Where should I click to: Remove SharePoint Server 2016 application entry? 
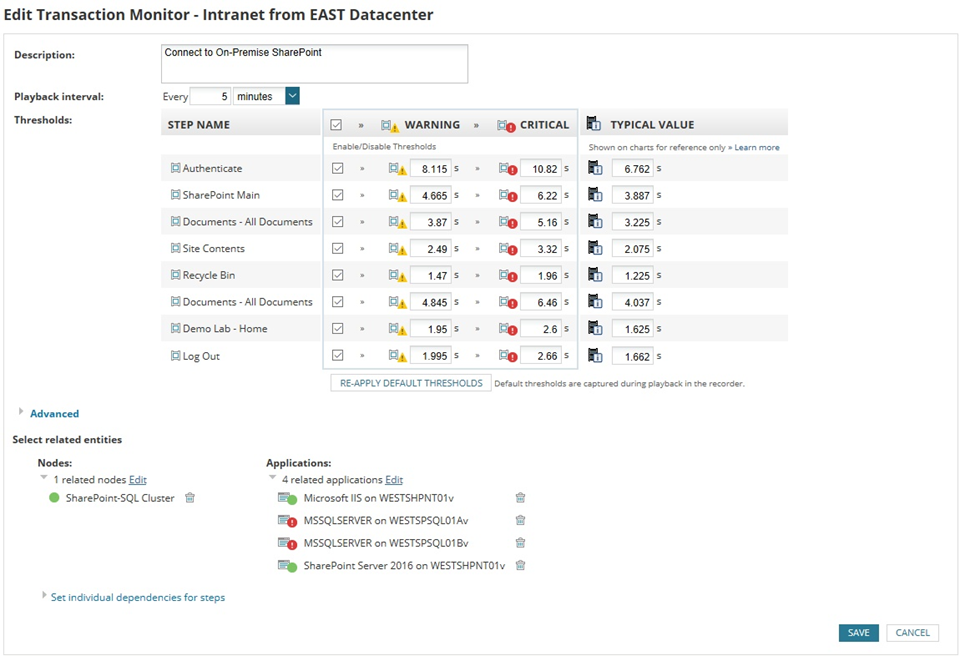pos(520,565)
